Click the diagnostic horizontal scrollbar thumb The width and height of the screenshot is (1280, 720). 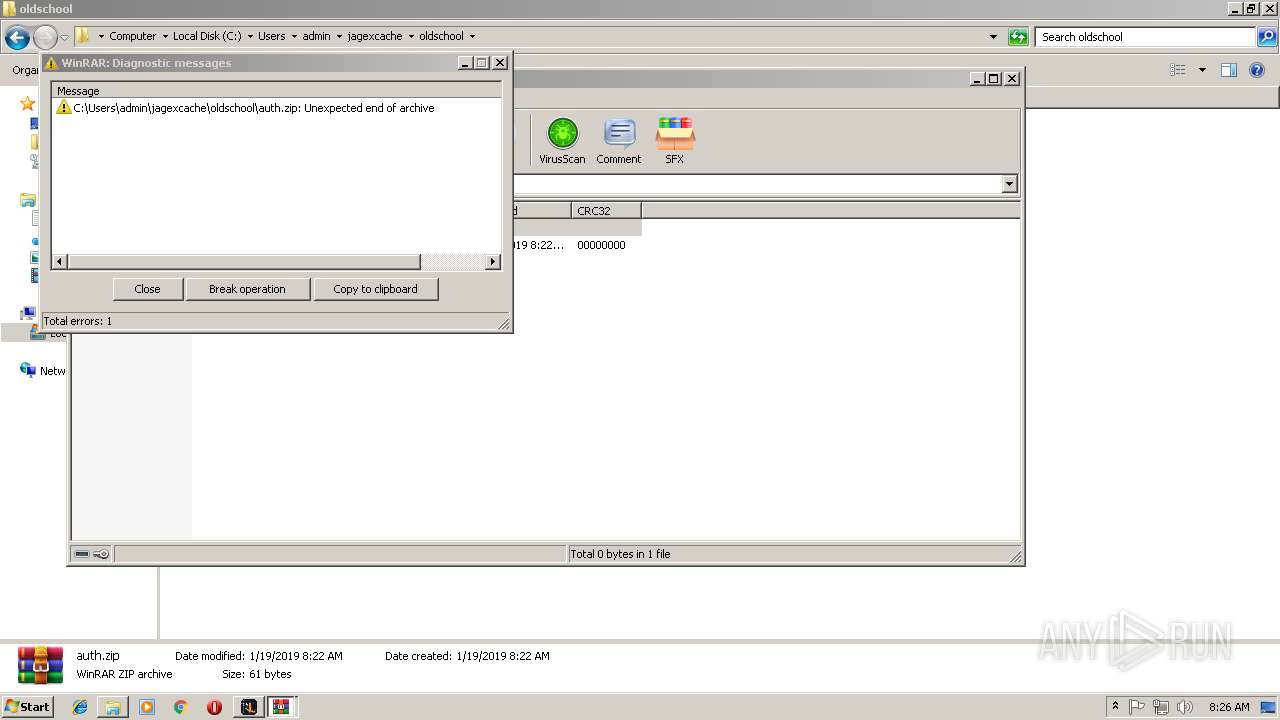click(243, 262)
